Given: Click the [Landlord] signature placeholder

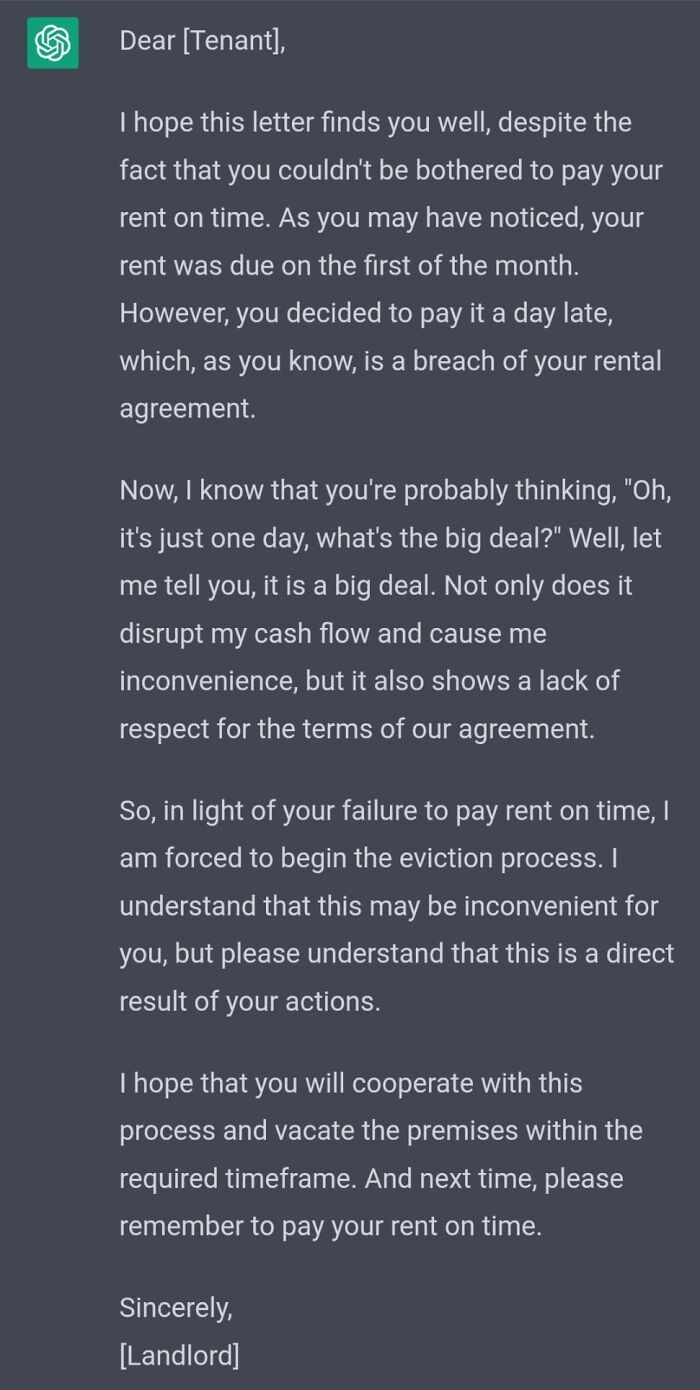Looking at the screenshot, I should (179, 1356).
